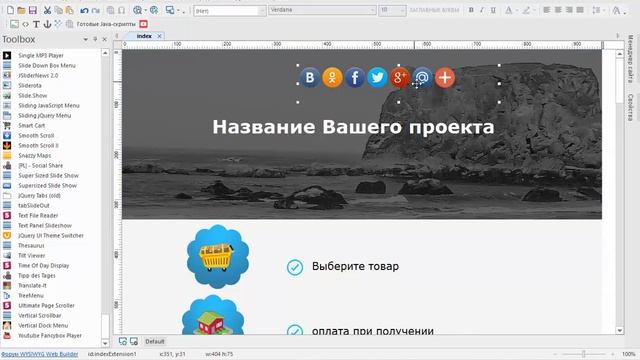Click the responsive breakpoints screen icon
The width and height of the screenshot is (640, 360).
click(170, 10)
